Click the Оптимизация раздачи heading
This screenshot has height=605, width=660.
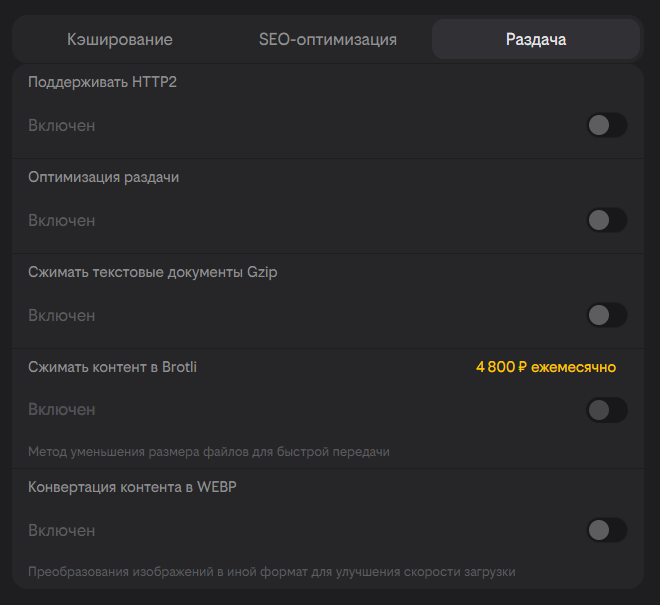coord(103,177)
